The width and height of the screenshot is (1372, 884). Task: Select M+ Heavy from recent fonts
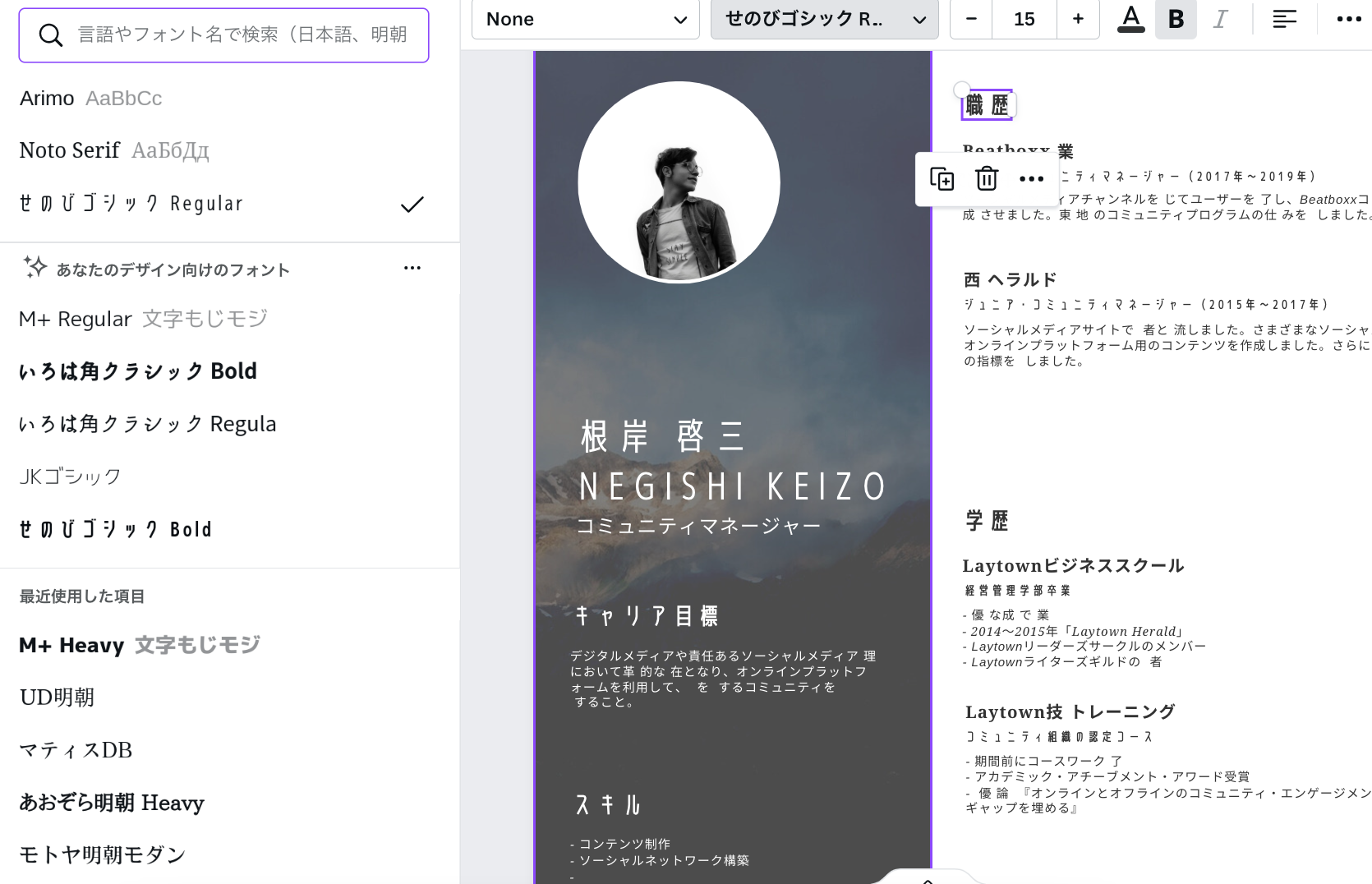(140, 645)
